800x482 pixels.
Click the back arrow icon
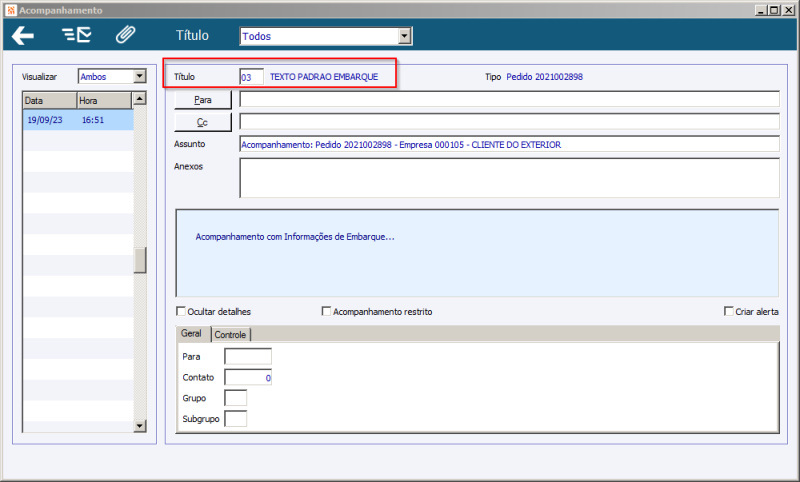[x=23, y=35]
